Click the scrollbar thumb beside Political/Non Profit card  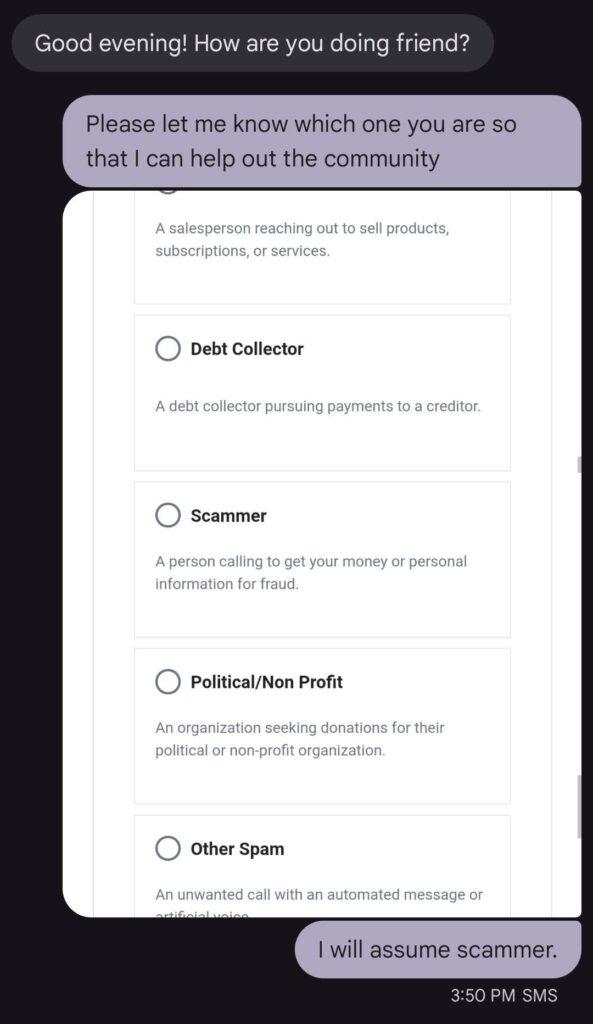click(579, 807)
